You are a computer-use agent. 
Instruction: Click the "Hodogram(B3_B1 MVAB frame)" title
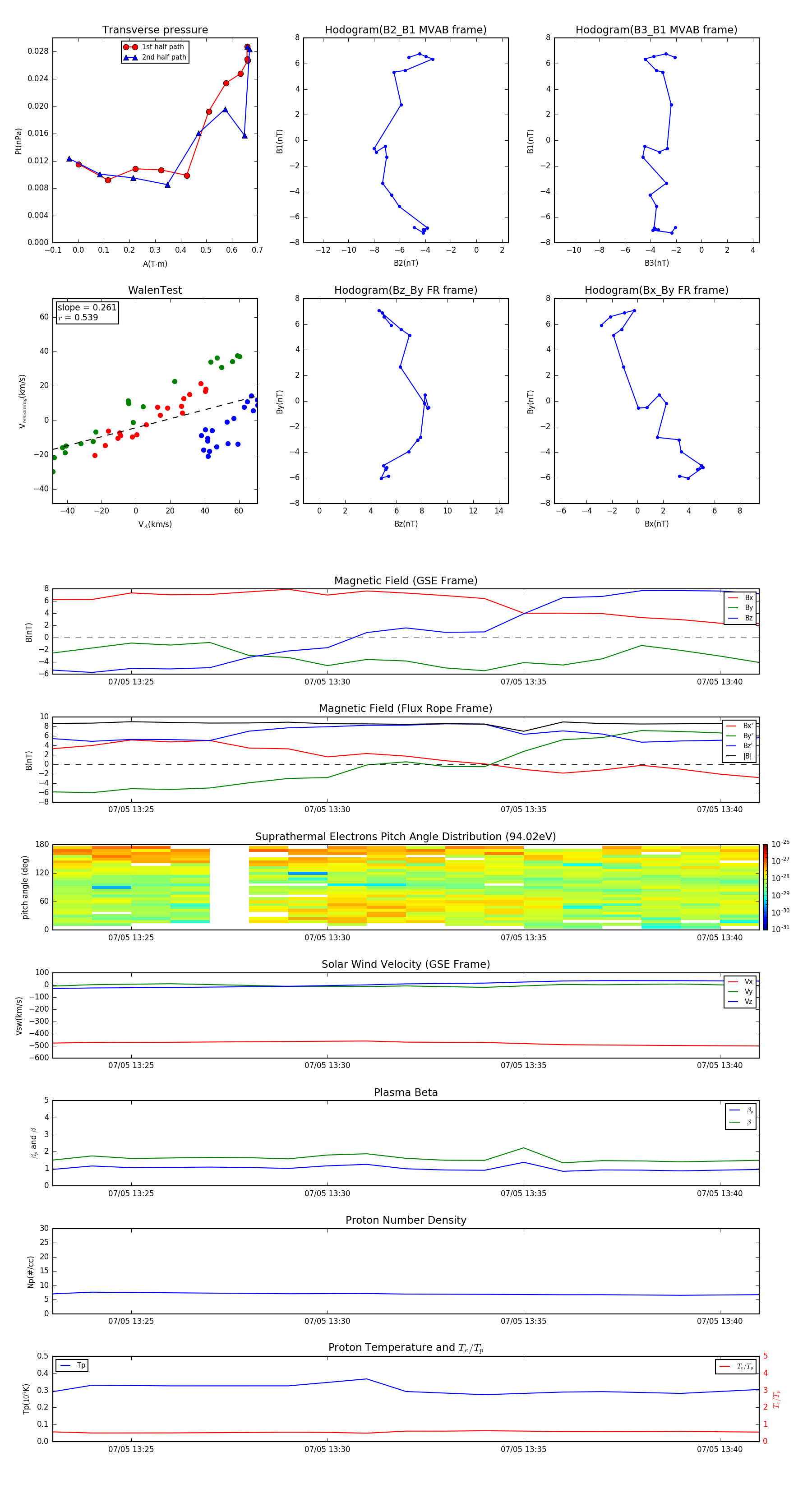click(656, 30)
